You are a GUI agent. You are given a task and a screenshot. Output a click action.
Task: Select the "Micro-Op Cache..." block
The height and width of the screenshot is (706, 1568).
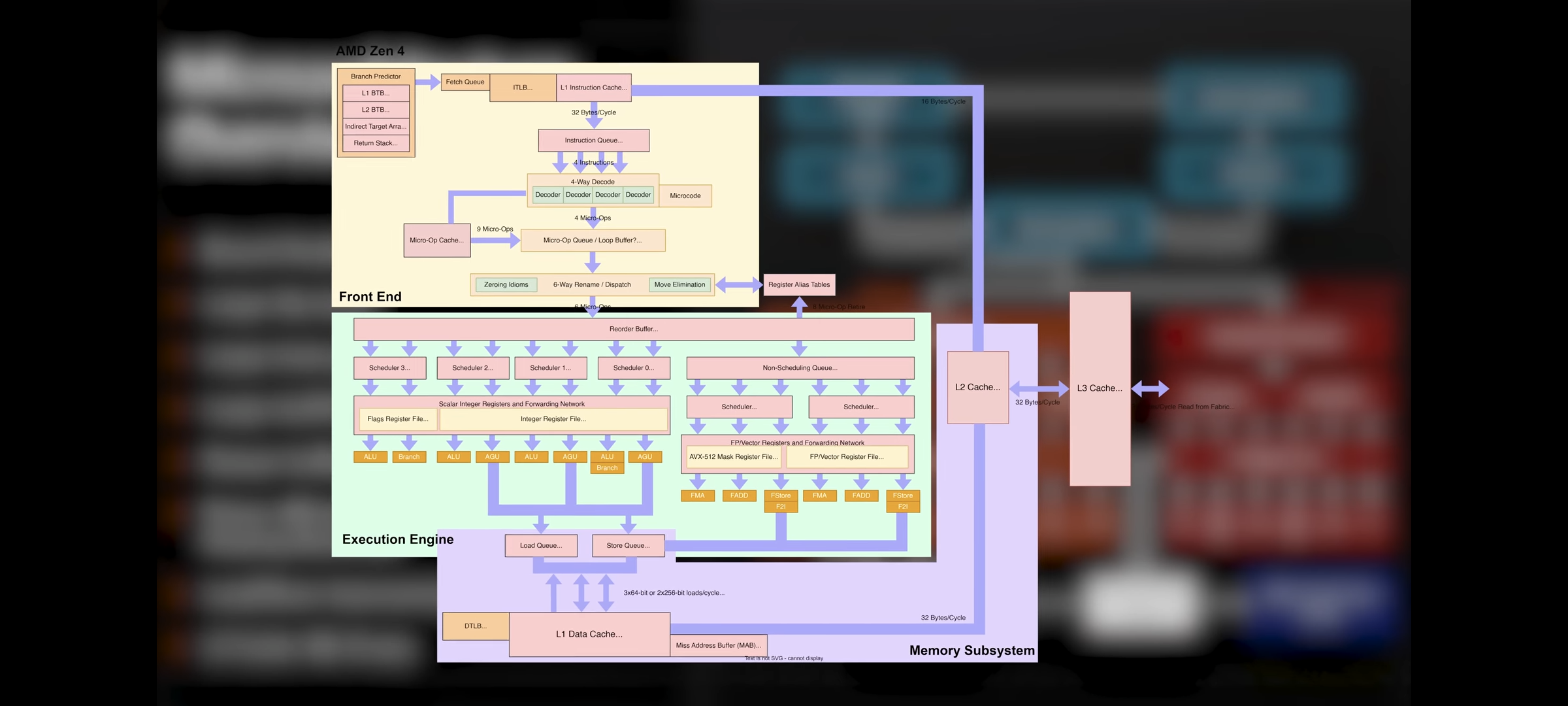pyautogui.click(x=437, y=241)
